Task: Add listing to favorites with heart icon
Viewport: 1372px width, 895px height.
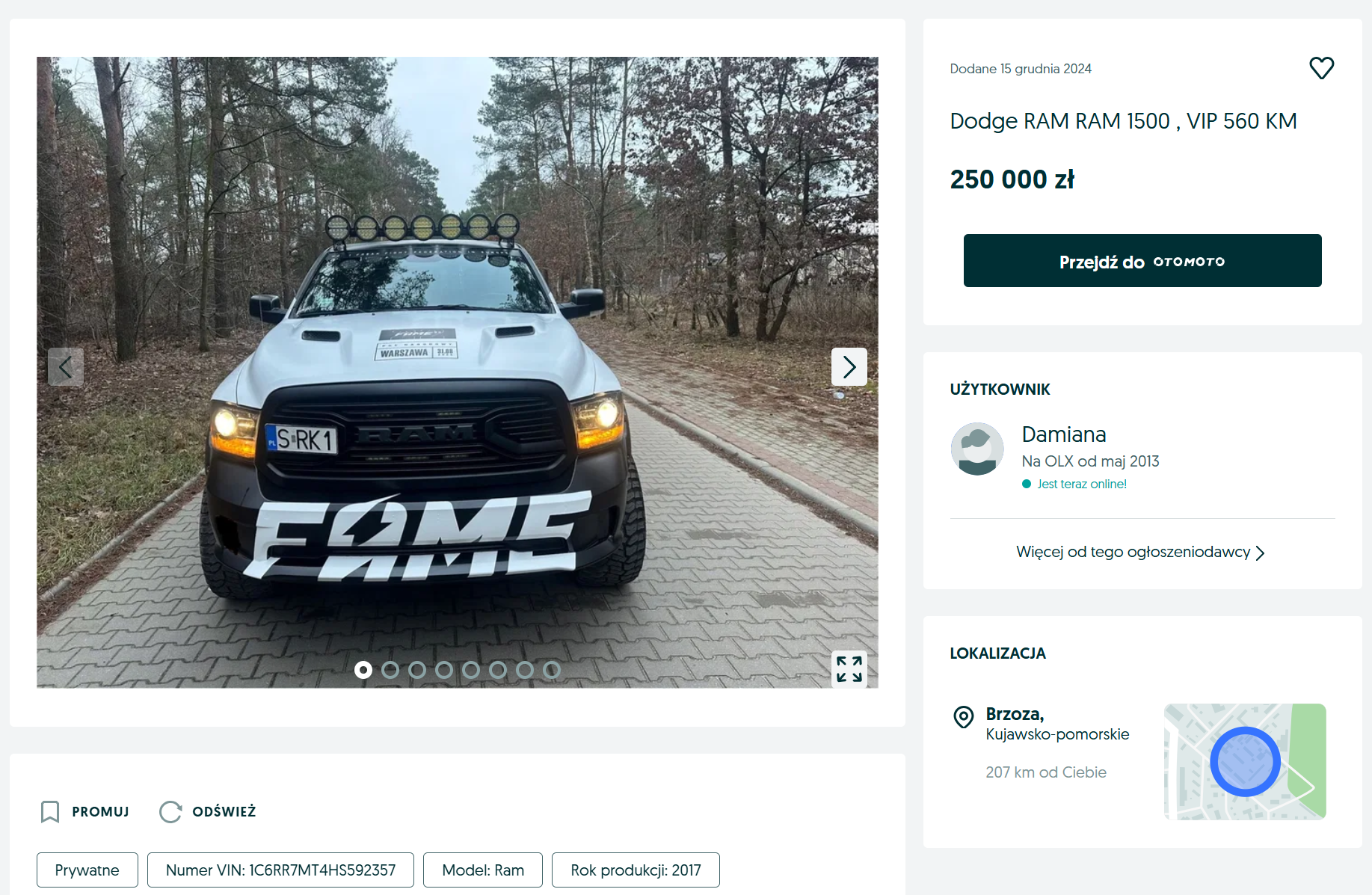Action: pyautogui.click(x=1321, y=68)
